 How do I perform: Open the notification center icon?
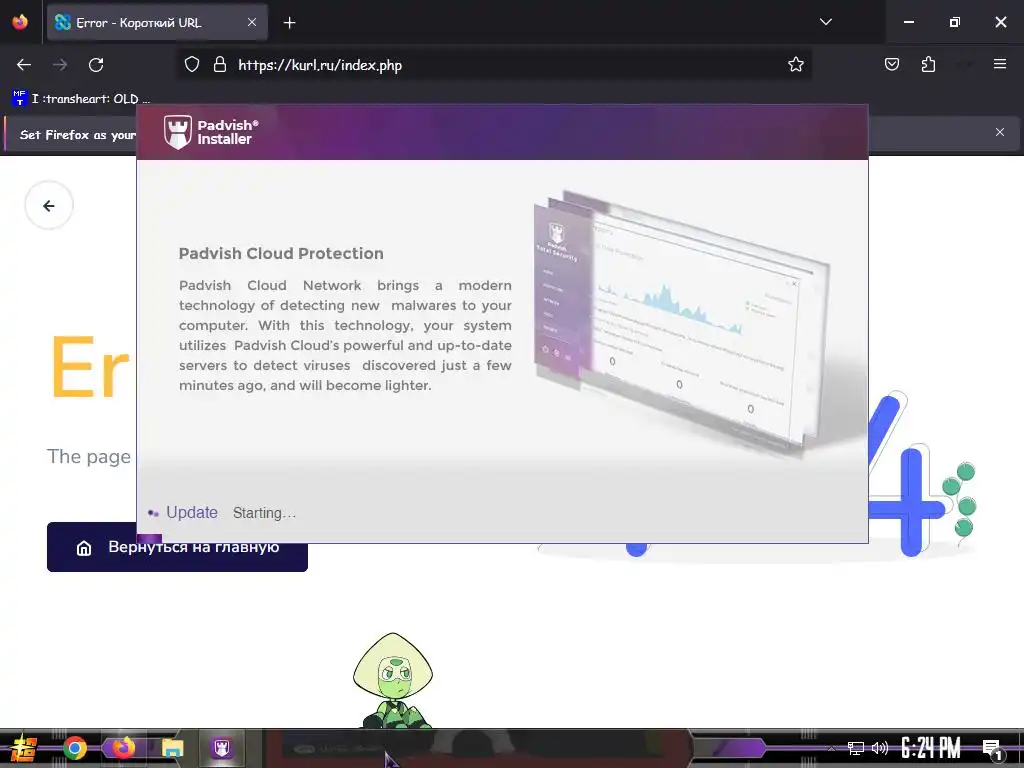click(992, 750)
